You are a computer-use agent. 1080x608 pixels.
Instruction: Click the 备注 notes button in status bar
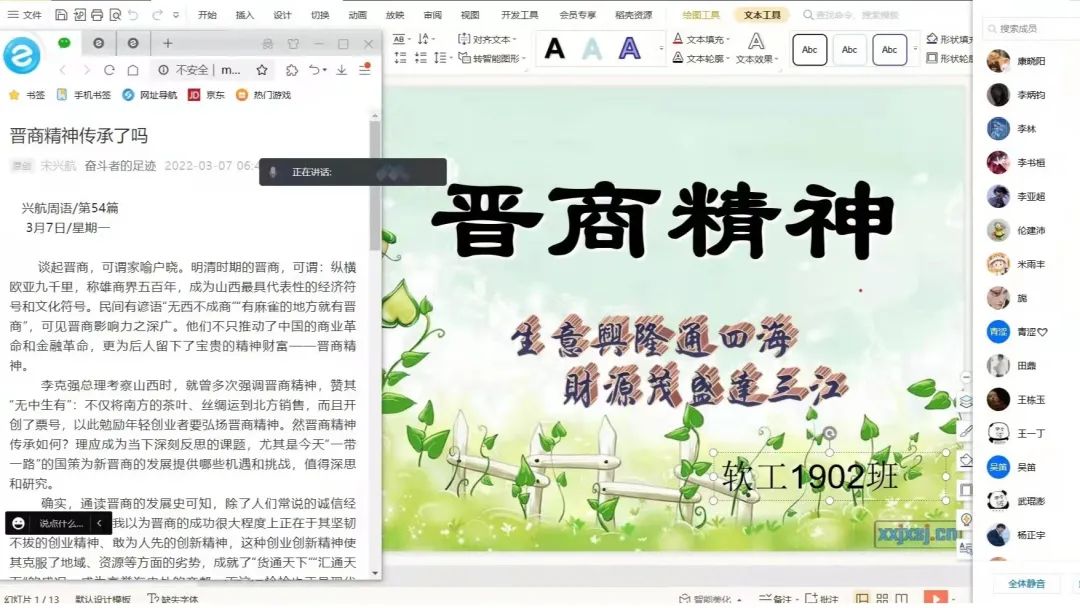tap(776, 599)
